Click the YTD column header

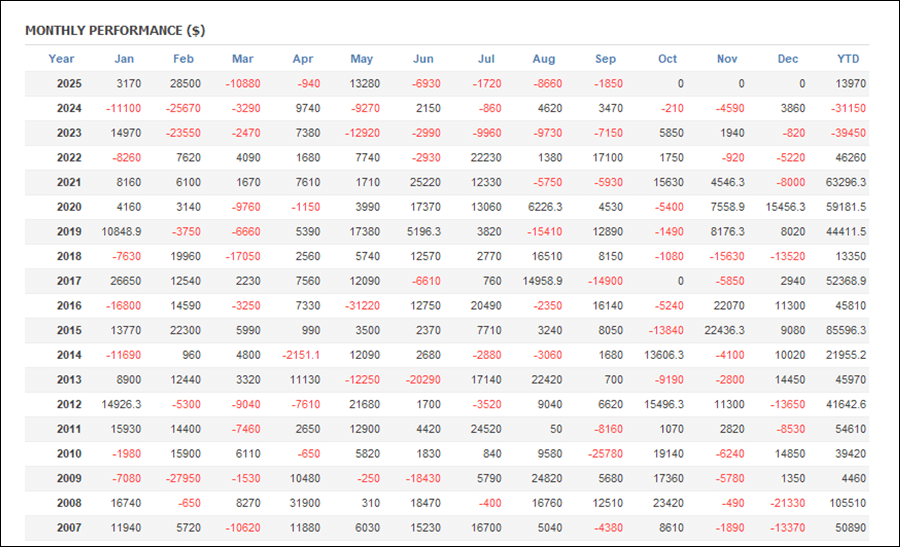pos(847,59)
